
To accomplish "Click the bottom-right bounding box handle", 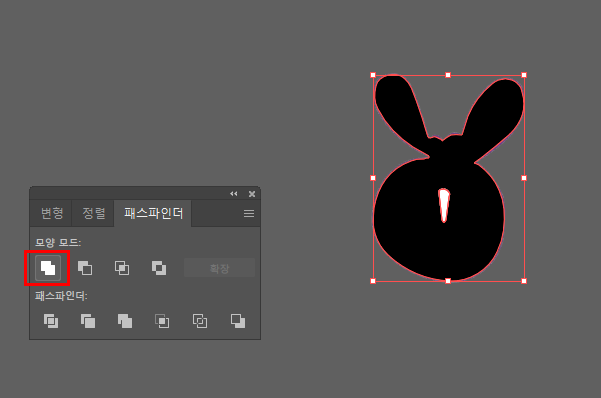I will coord(524,281).
